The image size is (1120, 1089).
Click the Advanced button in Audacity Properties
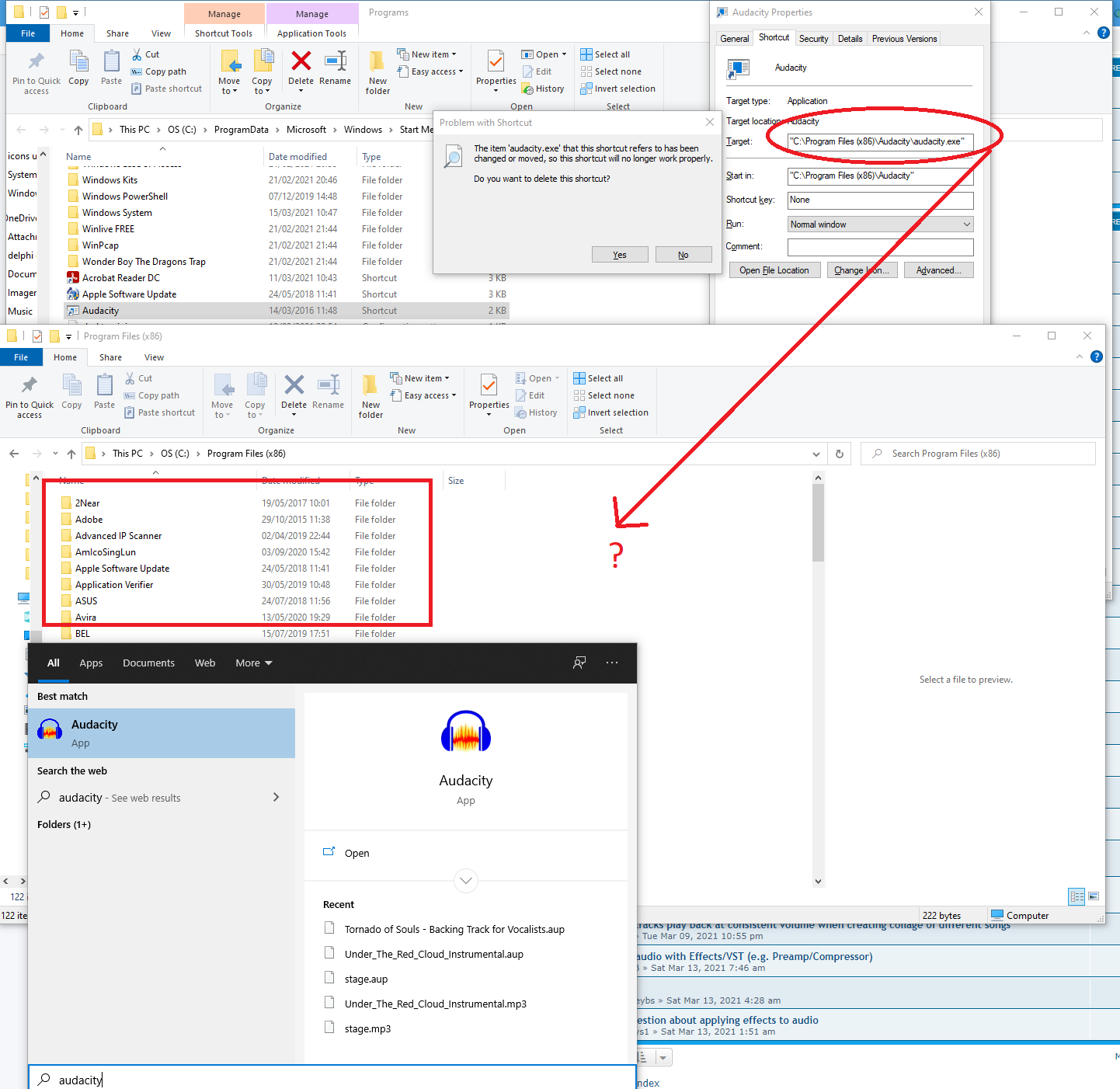(x=939, y=270)
